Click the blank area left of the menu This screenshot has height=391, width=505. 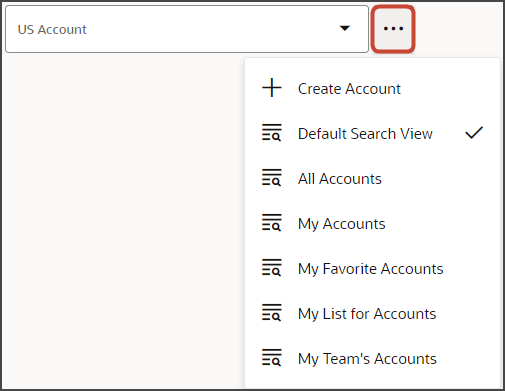pos(123,220)
